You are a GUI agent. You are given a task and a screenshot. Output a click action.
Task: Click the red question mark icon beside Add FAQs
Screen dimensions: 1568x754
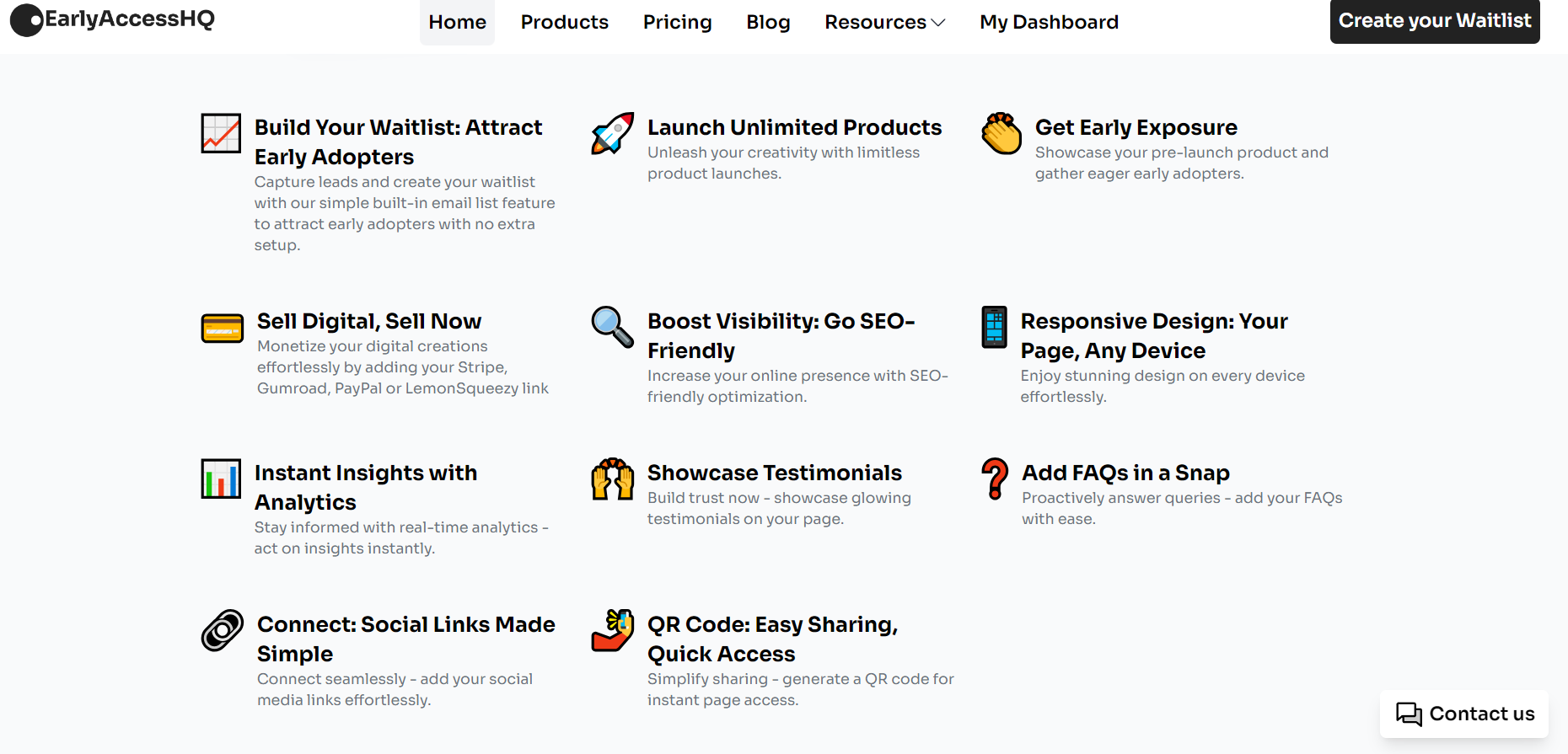click(x=995, y=479)
